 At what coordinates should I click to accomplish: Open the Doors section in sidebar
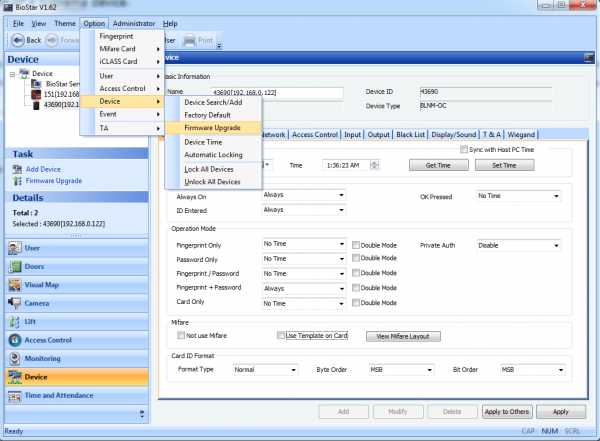34,266
